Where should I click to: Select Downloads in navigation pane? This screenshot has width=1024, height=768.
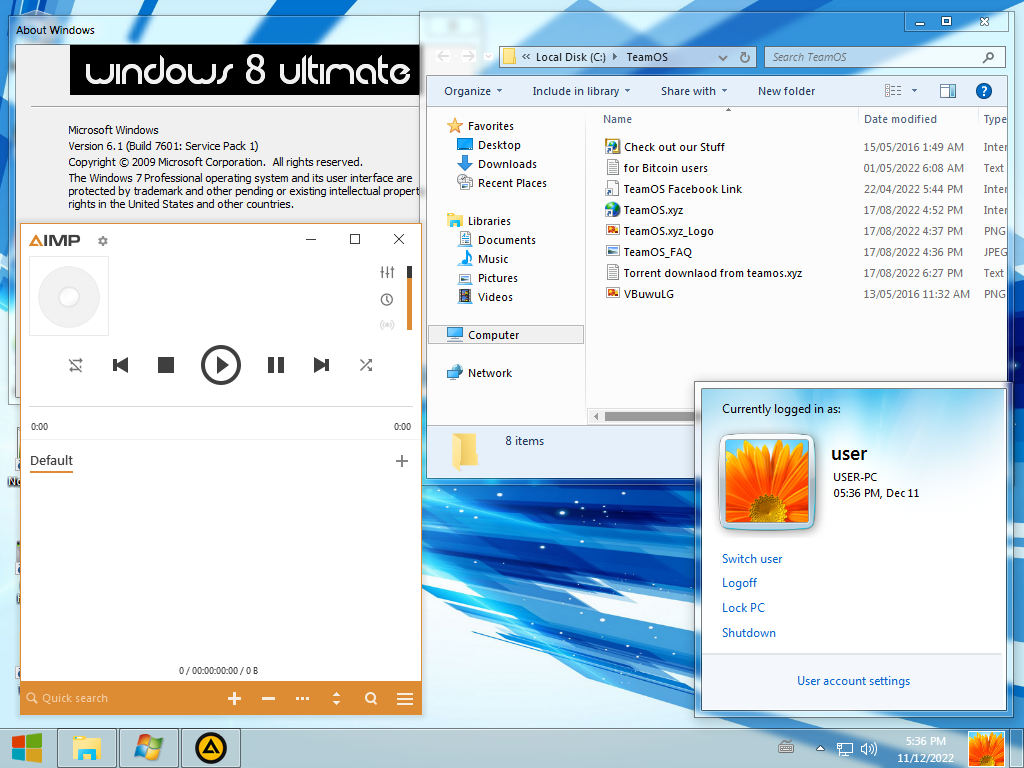click(507, 164)
